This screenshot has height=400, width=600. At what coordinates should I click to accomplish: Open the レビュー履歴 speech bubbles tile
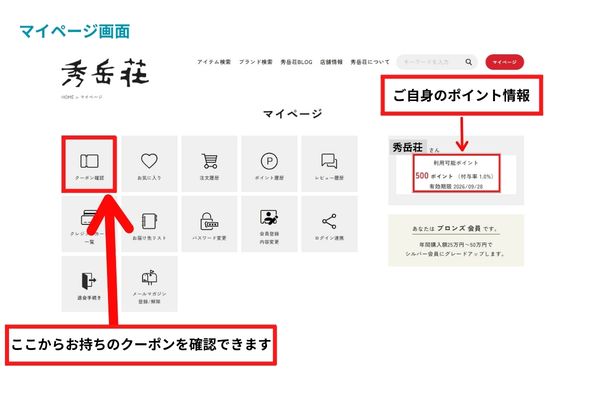coord(329,164)
